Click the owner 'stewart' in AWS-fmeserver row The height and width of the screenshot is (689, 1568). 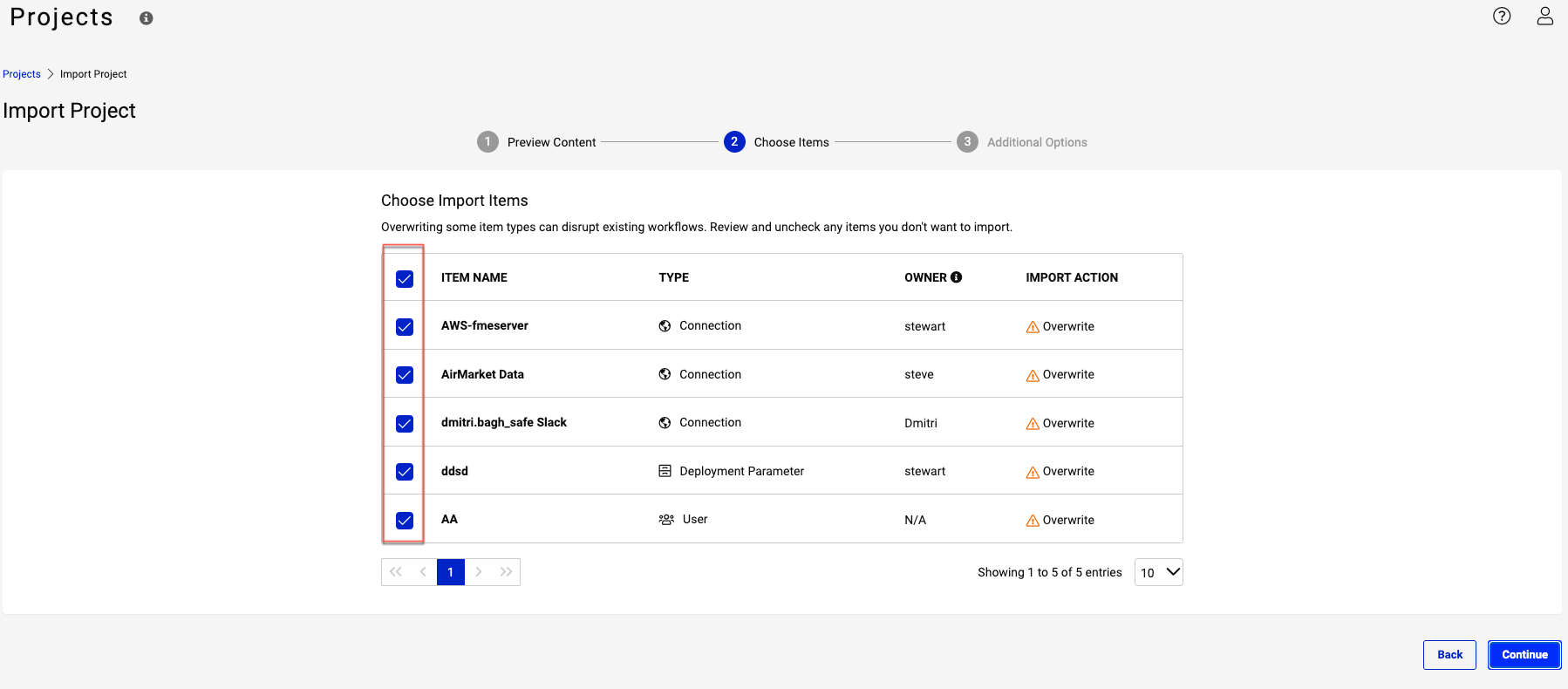[925, 326]
